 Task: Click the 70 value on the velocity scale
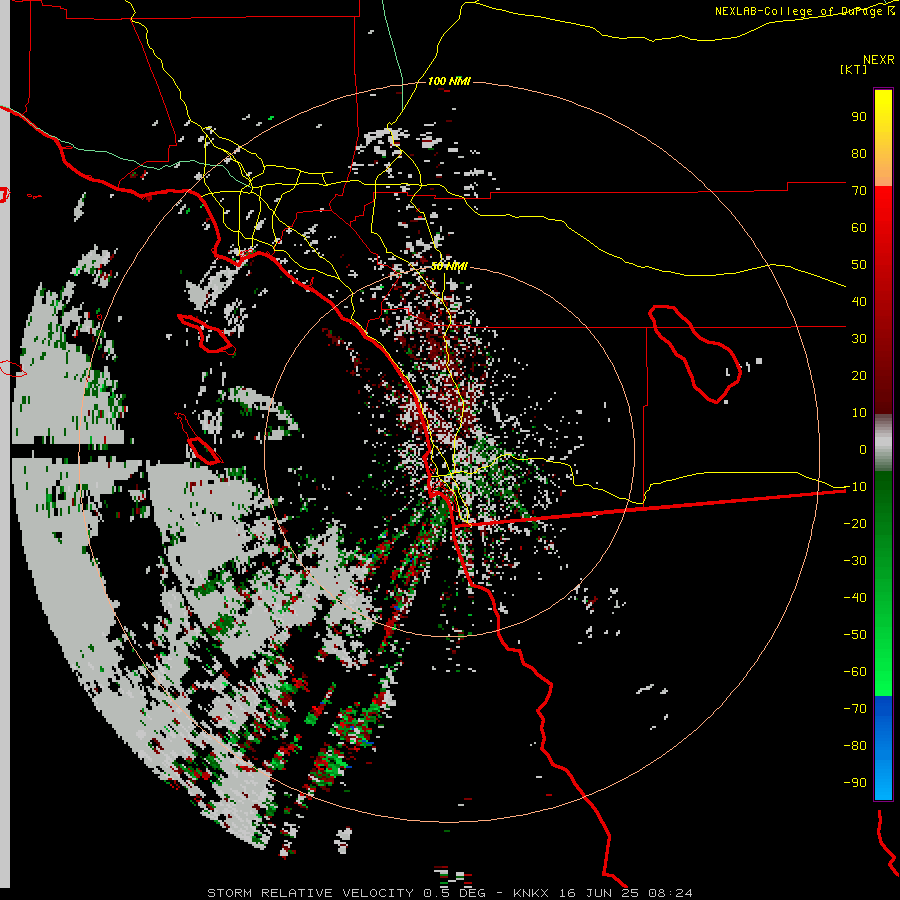tap(859, 191)
